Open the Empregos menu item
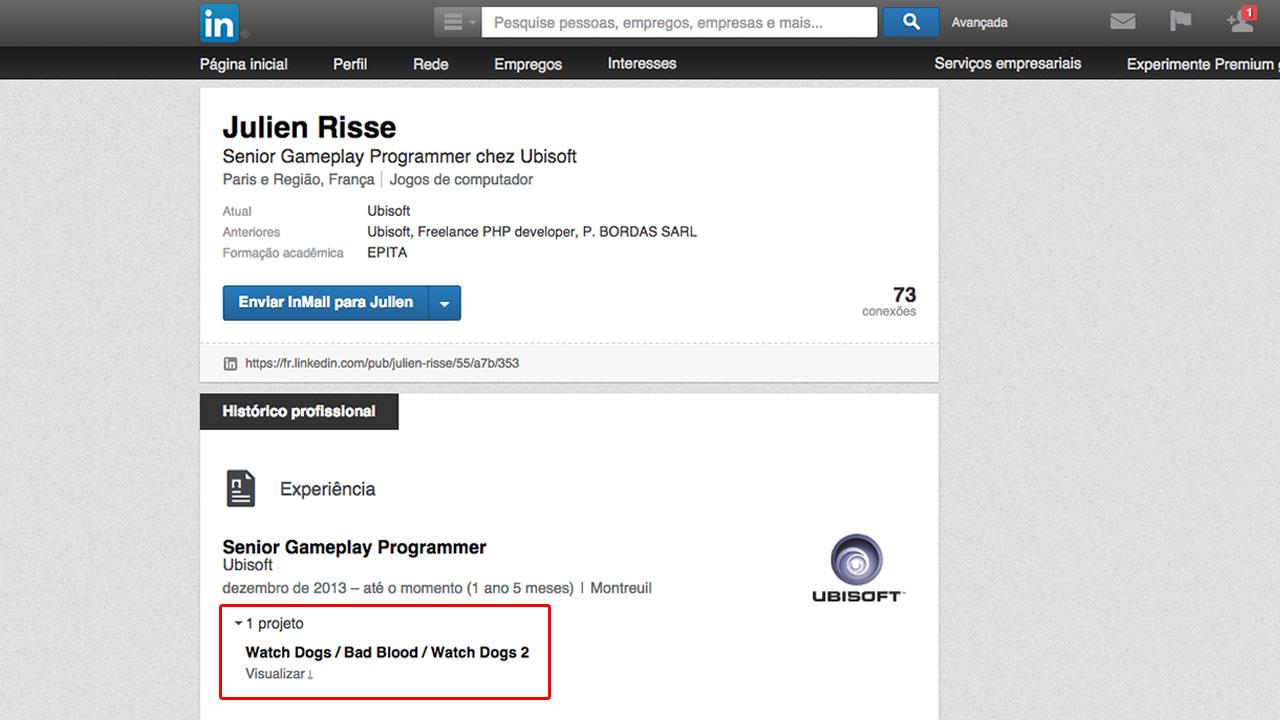 [528, 64]
